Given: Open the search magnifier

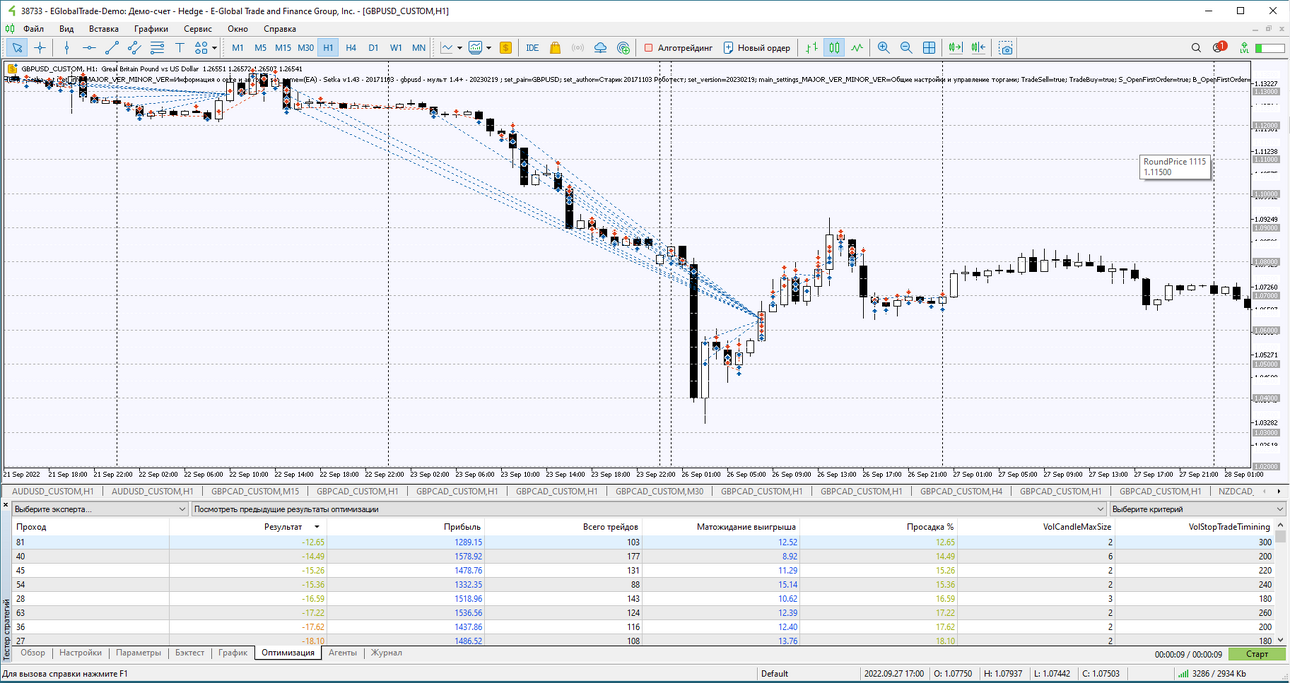Looking at the screenshot, I should click(1196, 47).
